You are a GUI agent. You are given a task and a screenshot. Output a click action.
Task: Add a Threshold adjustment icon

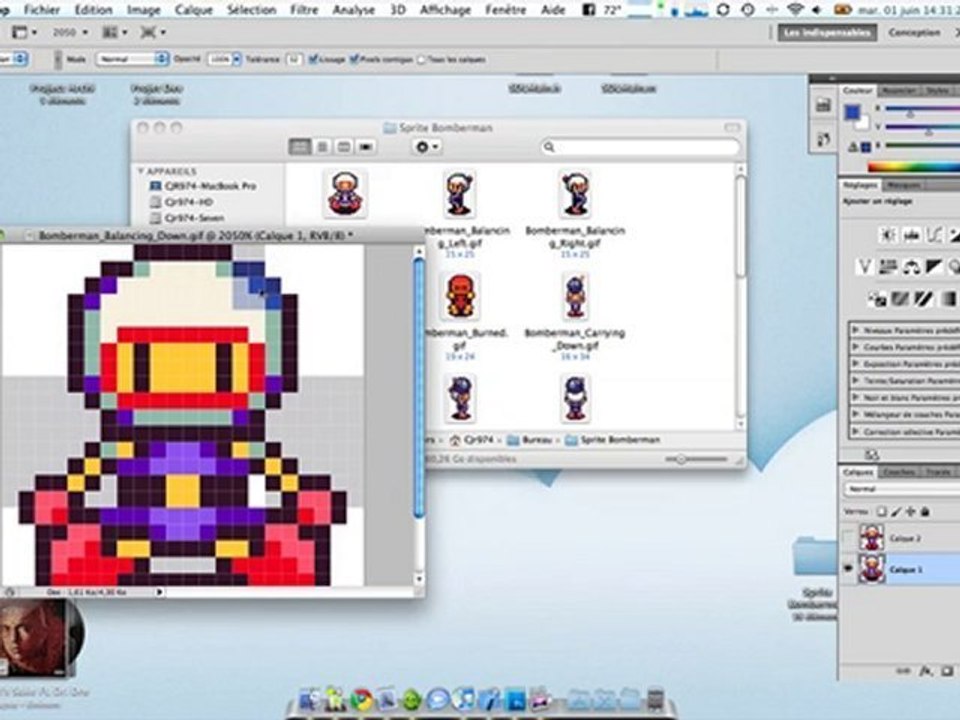[923, 299]
